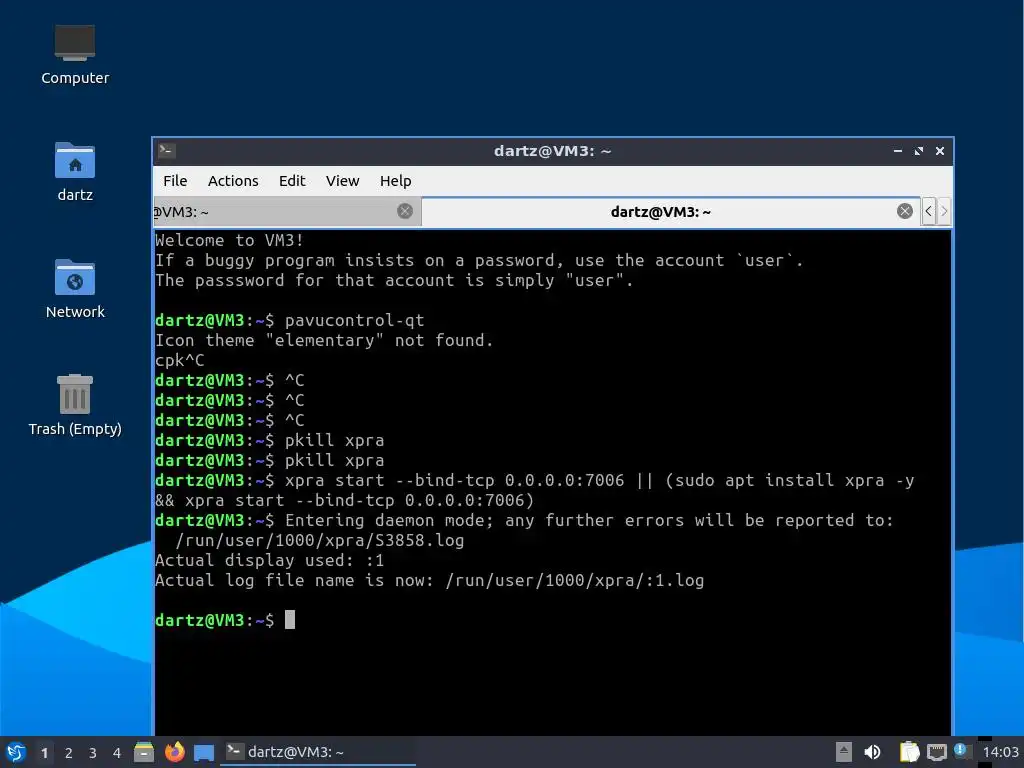Open the dartz home folder icon

pyautogui.click(x=74, y=172)
